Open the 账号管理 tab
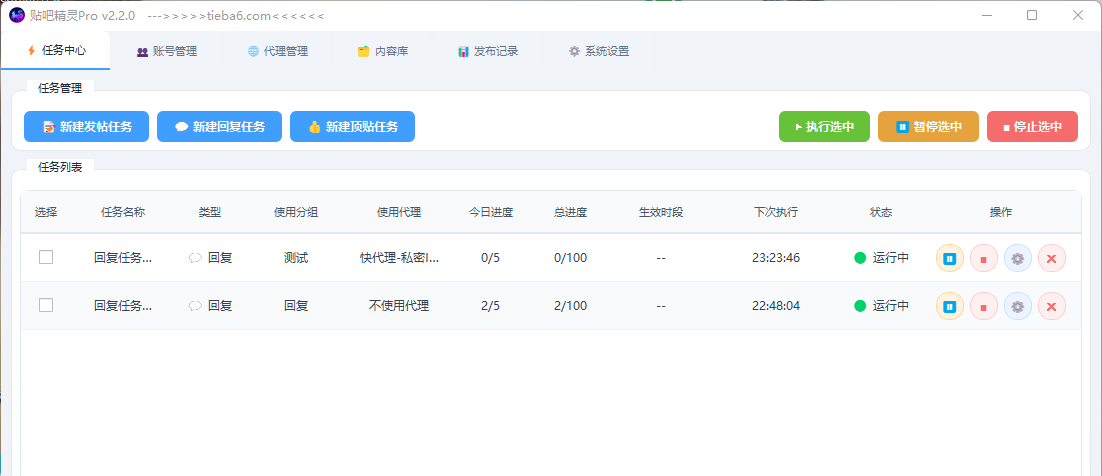1102x476 pixels. coord(167,51)
